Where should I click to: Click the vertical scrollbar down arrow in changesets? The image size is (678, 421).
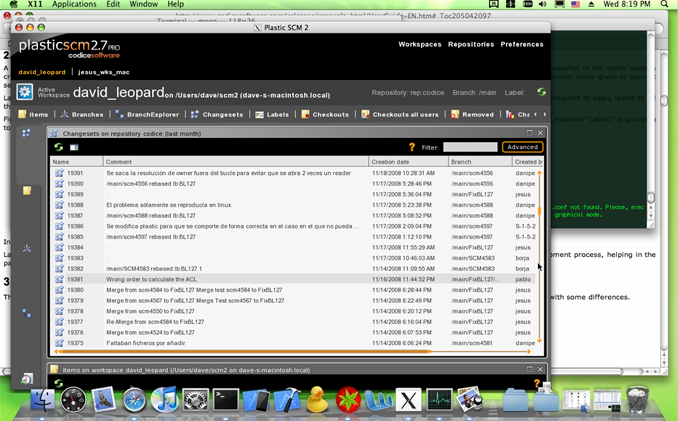click(x=540, y=341)
